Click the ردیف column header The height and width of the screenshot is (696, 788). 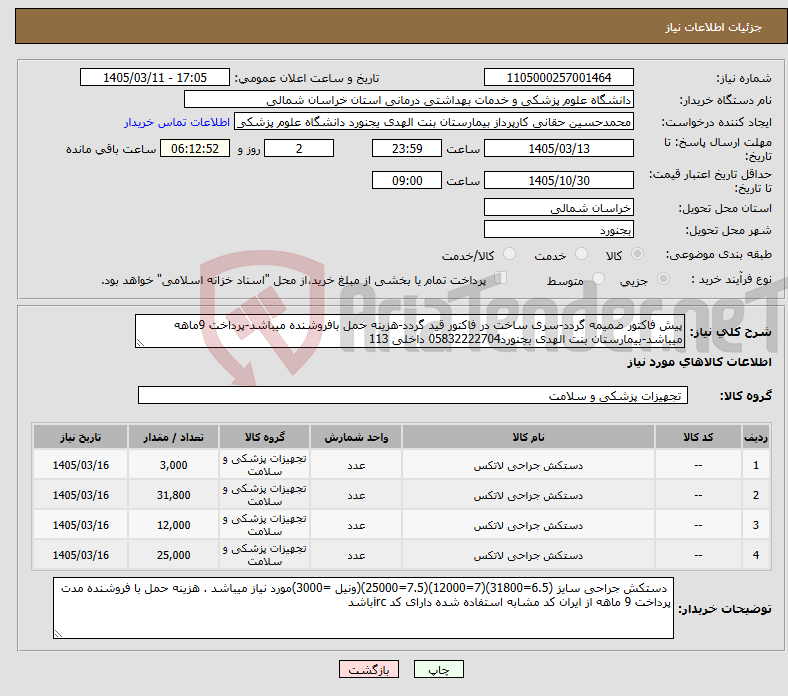click(x=756, y=437)
